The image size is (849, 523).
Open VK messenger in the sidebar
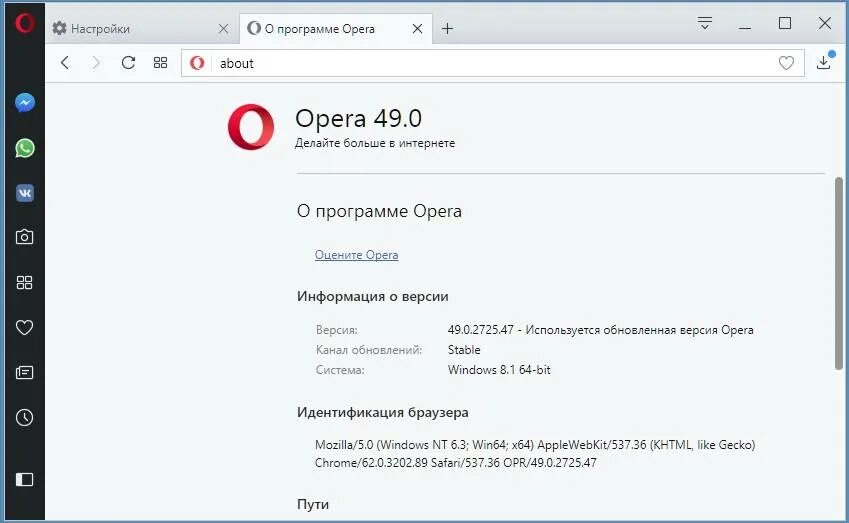point(25,193)
